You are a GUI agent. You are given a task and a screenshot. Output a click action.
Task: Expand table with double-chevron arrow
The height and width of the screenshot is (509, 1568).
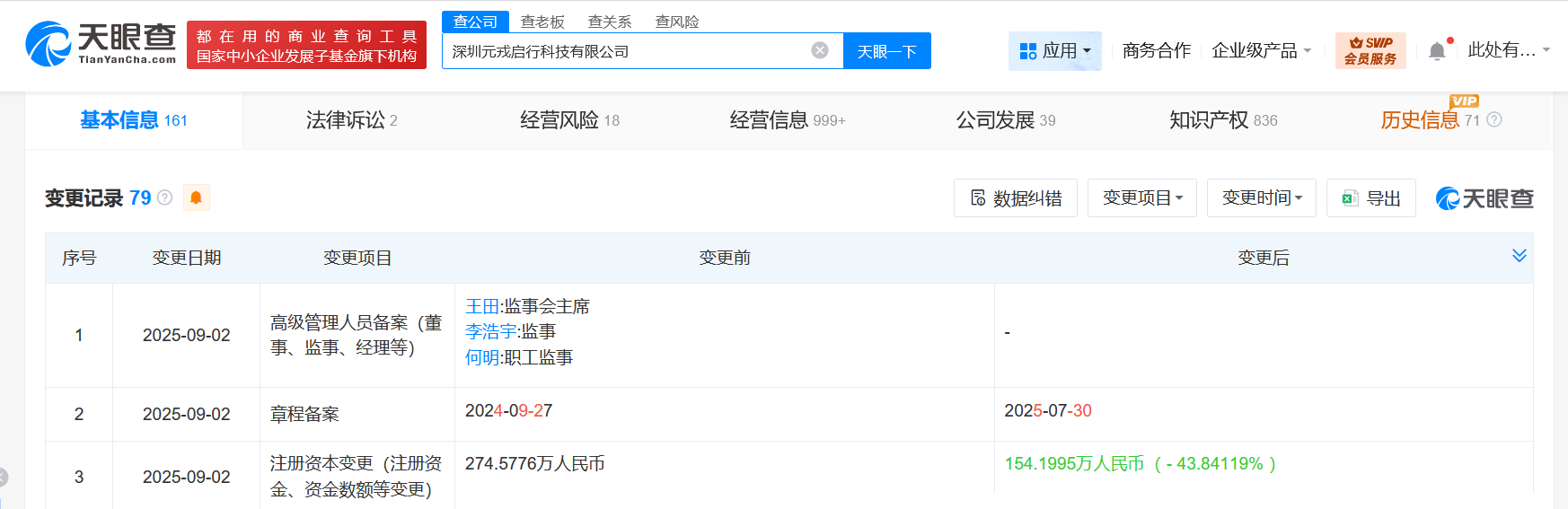click(x=1519, y=256)
